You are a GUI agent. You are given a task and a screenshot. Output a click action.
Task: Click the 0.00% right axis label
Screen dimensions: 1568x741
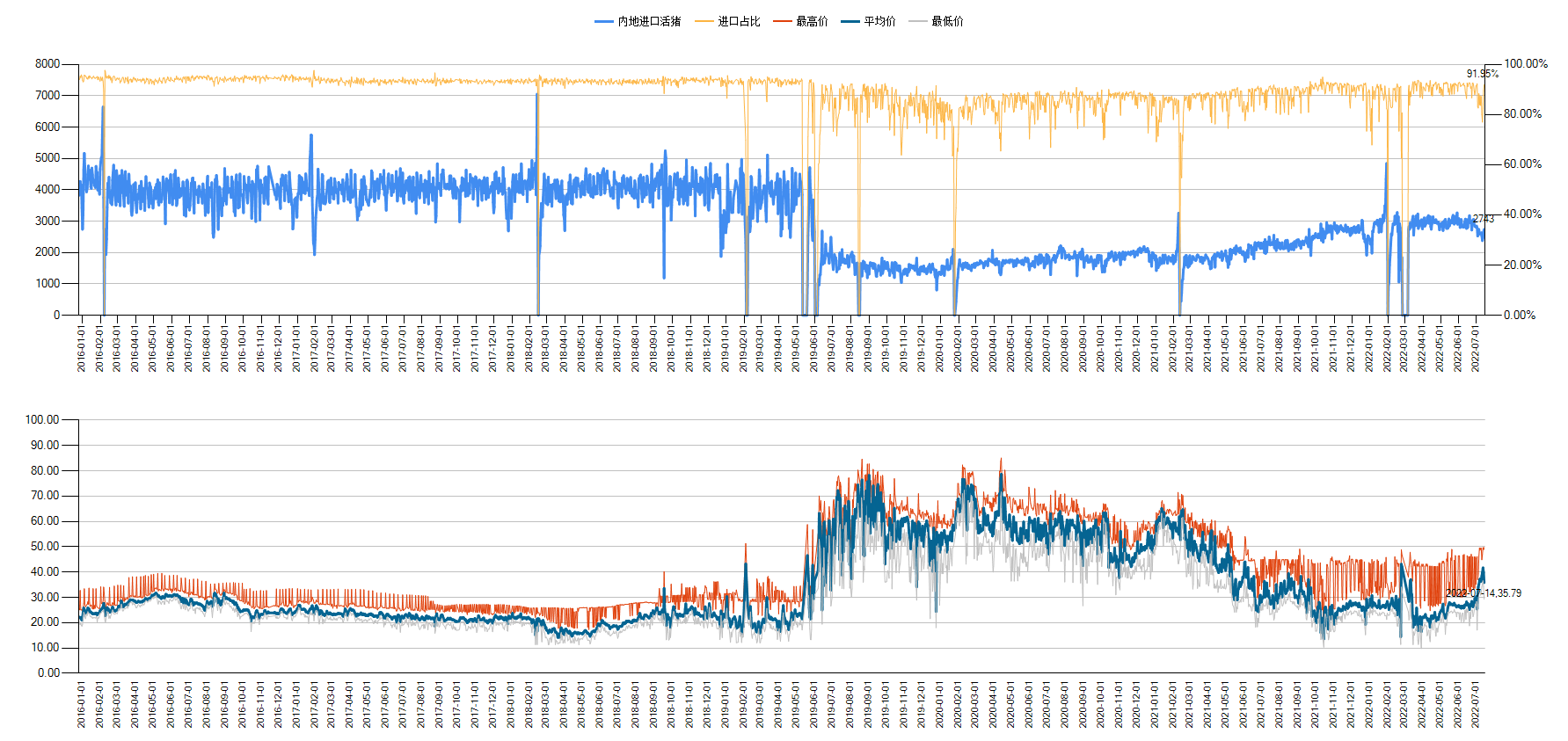click(x=1519, y=315)
